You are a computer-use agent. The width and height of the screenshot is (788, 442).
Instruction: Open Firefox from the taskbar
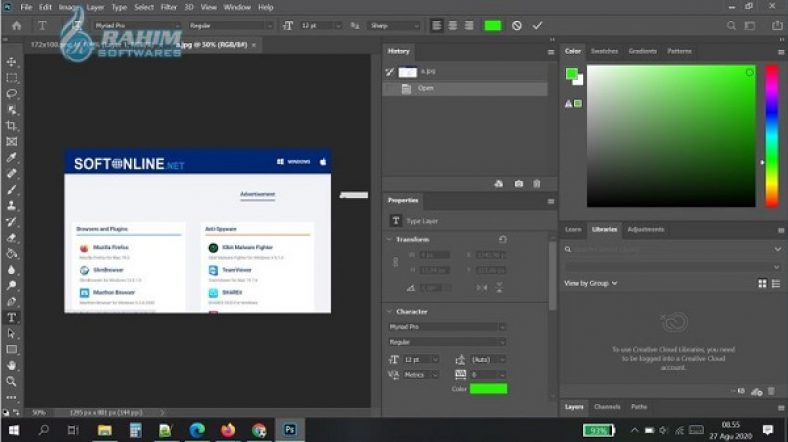click(228, 430)
